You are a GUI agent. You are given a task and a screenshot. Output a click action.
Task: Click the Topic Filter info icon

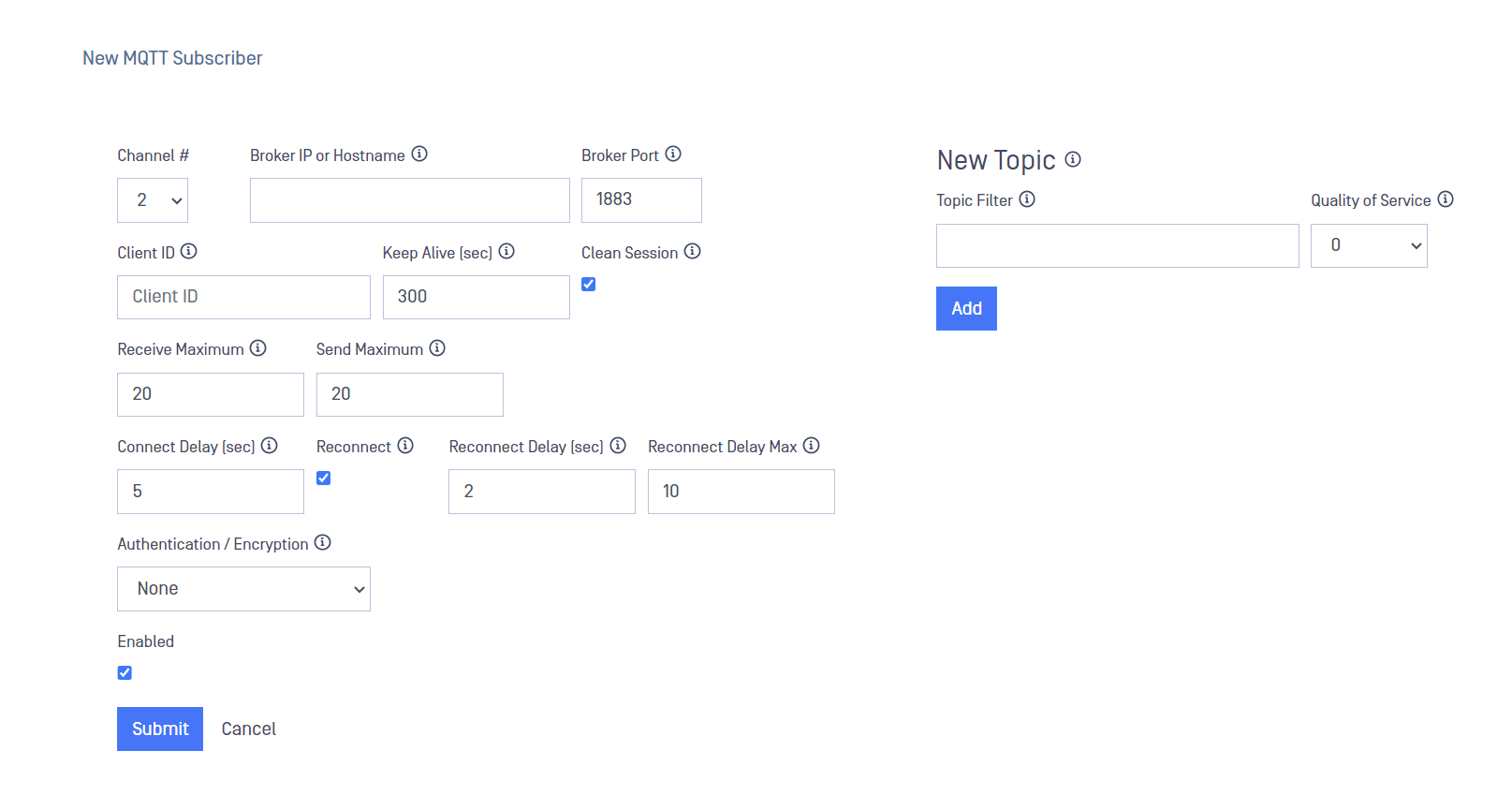pos(1027,199)
